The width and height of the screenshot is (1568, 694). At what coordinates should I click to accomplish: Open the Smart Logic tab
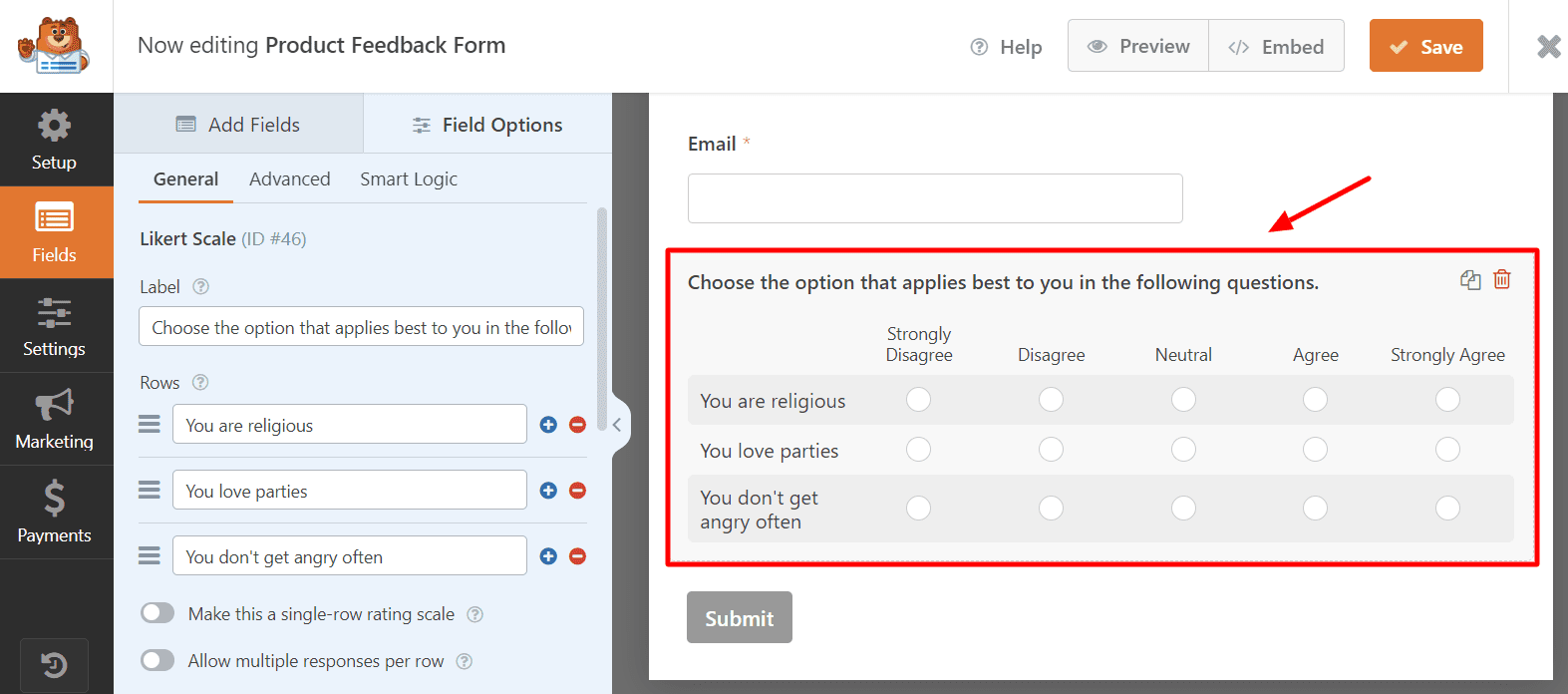pos(409,179)
